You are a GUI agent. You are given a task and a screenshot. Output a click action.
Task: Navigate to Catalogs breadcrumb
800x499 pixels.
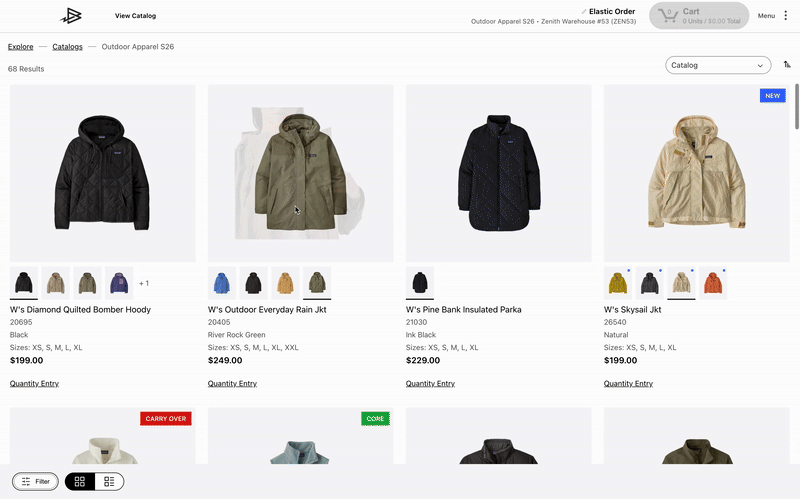pos(67,46)
